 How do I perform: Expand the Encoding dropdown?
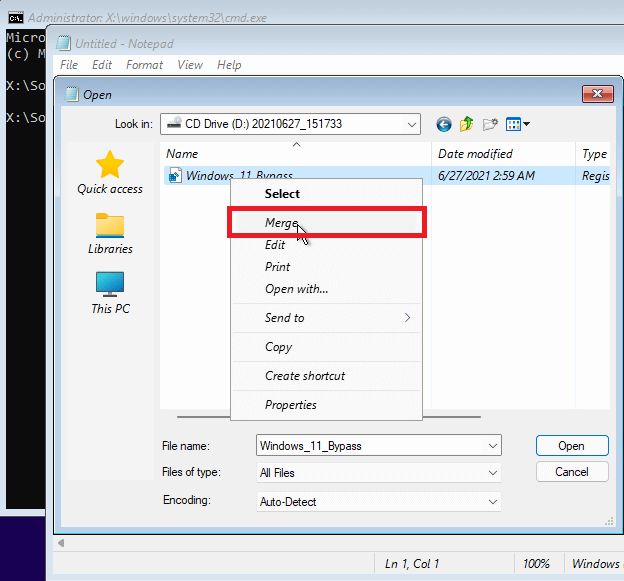tap(379, 502)
